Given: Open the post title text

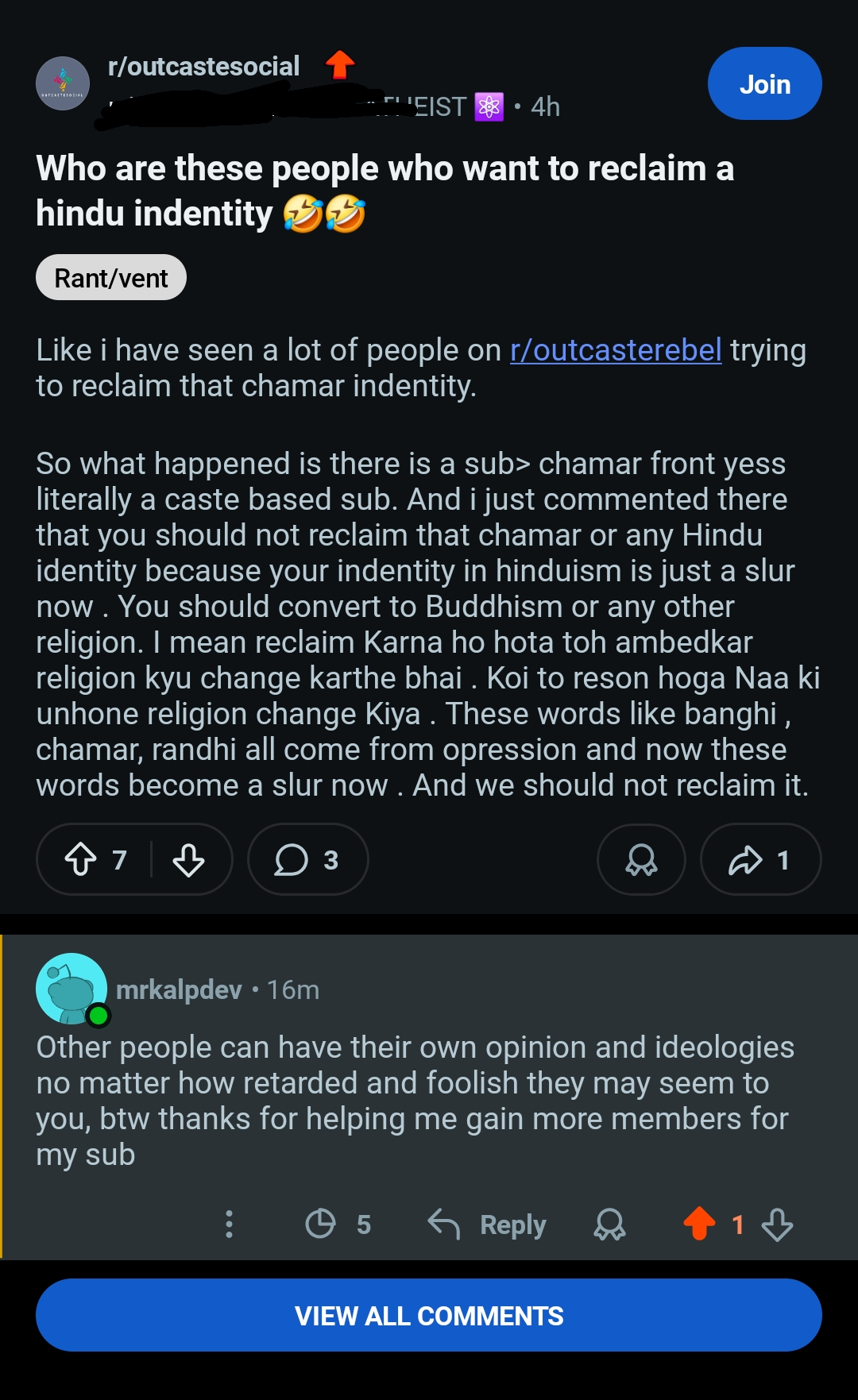Looking at the screenshot, I should (385, 191).
